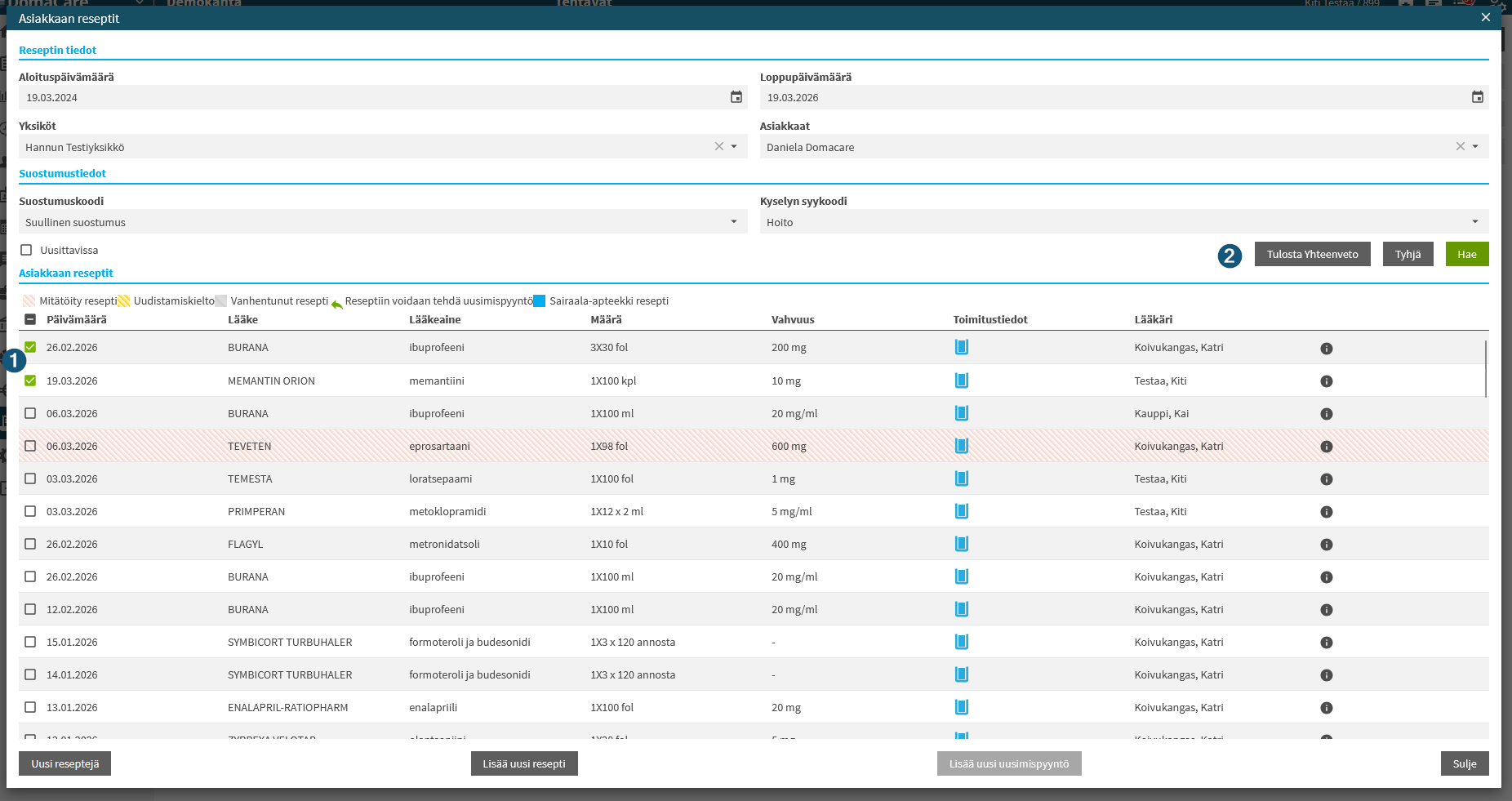Select the PRIMPERAN prescription checkbox
The image size is (1512, 801).
pyautogui.click(x=30, y=511)
